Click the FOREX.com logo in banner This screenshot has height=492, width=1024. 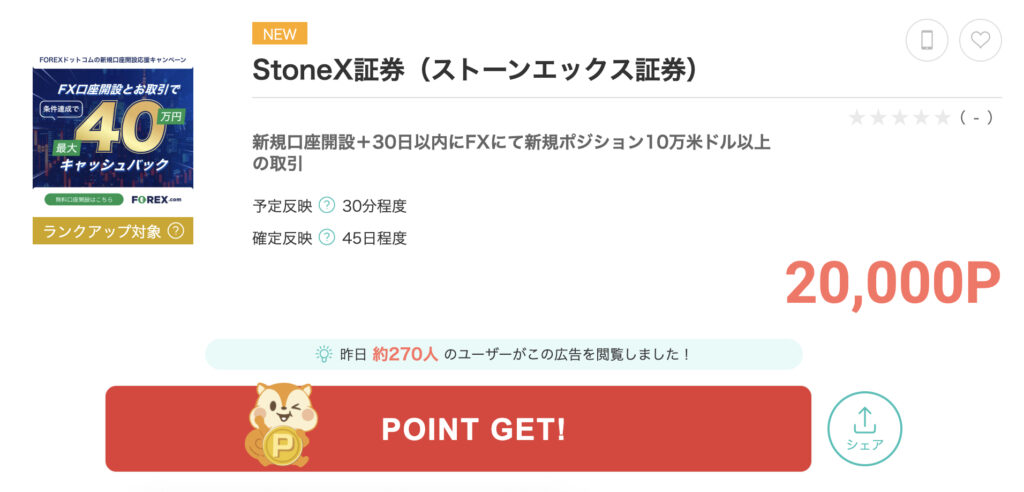point(150,199)
